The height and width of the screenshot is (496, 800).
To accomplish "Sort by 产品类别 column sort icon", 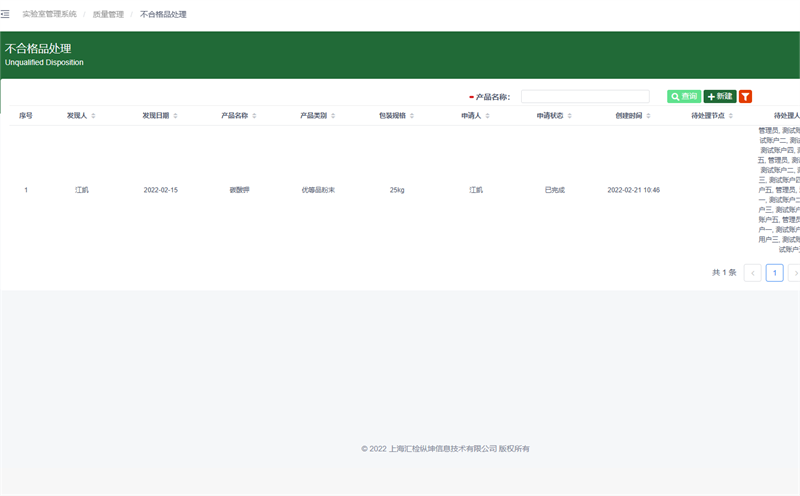I will (x=333, y=116).
